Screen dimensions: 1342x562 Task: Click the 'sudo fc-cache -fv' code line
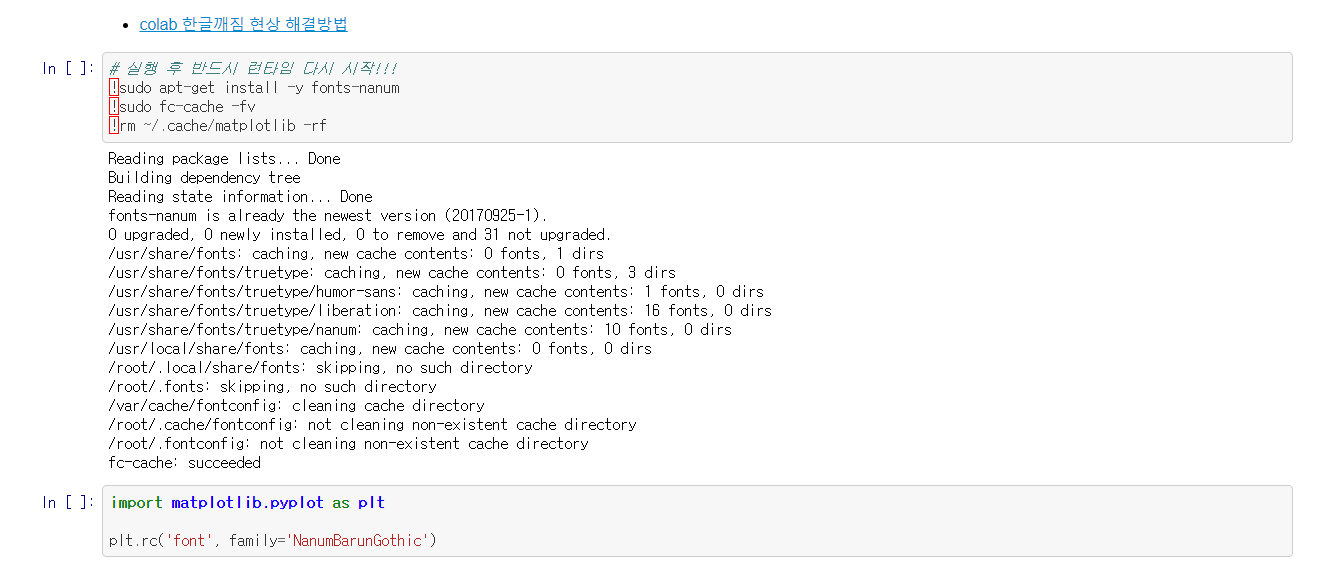click(187, 106)
